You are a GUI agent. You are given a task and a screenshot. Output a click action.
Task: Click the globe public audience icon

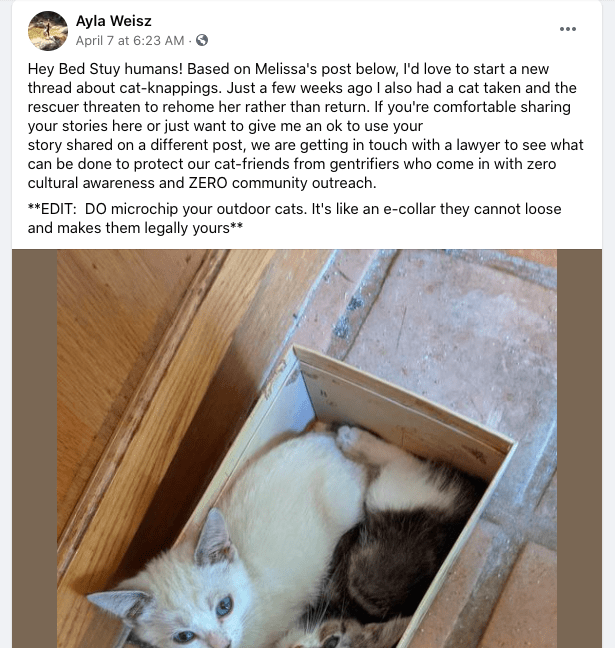tap(202, 40)
